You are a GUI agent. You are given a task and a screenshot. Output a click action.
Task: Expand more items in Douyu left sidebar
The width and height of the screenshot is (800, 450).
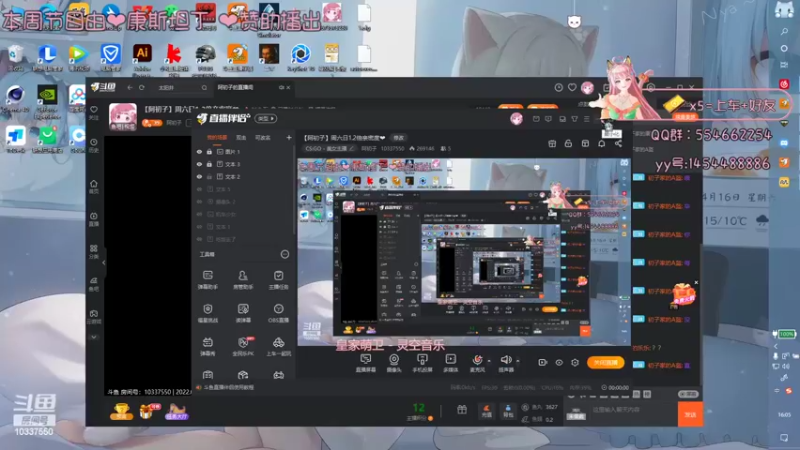coord(94,337)
